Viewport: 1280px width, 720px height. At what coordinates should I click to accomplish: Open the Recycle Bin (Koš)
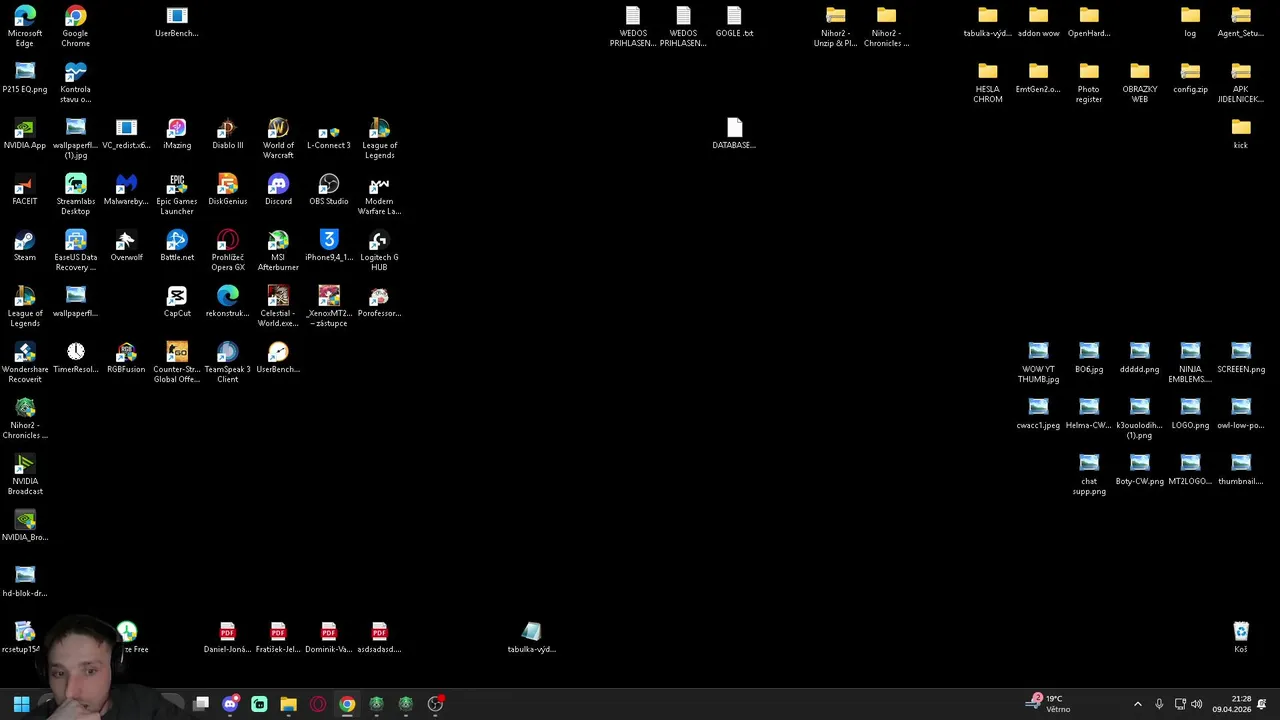1241,639
